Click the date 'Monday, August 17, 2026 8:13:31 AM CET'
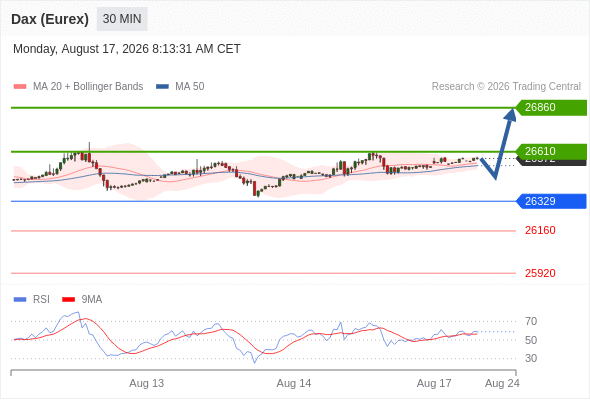 point(127,49)
